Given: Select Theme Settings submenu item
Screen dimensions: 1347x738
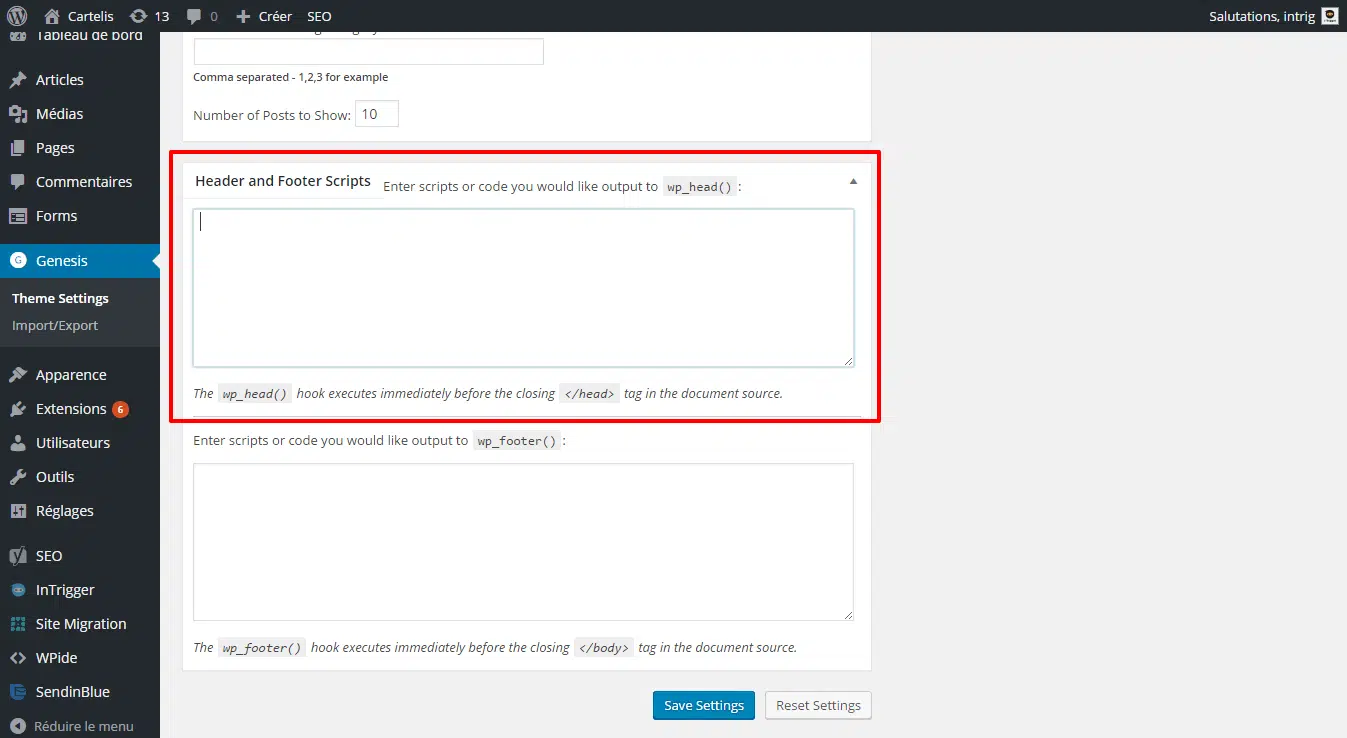Looking at the screenshot, I should click(60, 298).
